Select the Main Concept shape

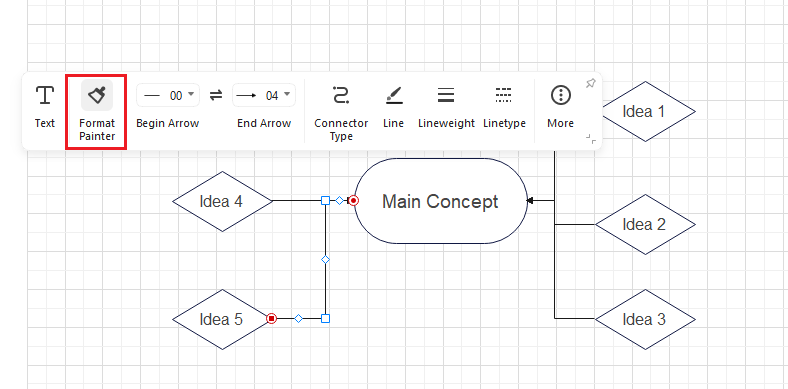click(x=440, y=201)
